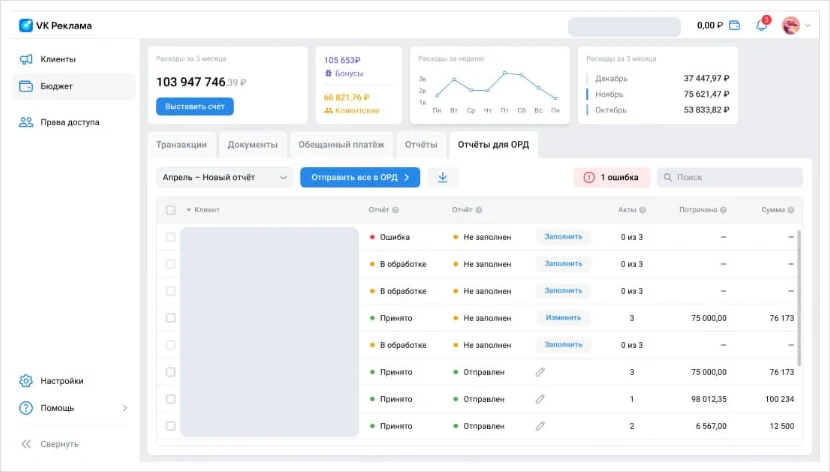Switch to Обещанный платёж tab
Image resolution: width=830 pixels, height=472 pixels.
(x=341, y=144)
